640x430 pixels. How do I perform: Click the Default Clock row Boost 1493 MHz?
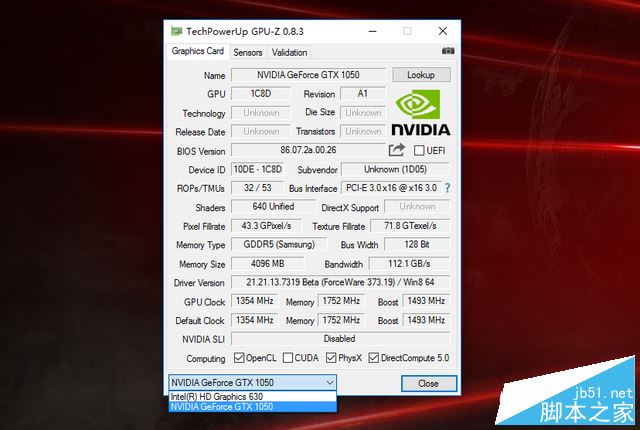[x=426, y=320]
